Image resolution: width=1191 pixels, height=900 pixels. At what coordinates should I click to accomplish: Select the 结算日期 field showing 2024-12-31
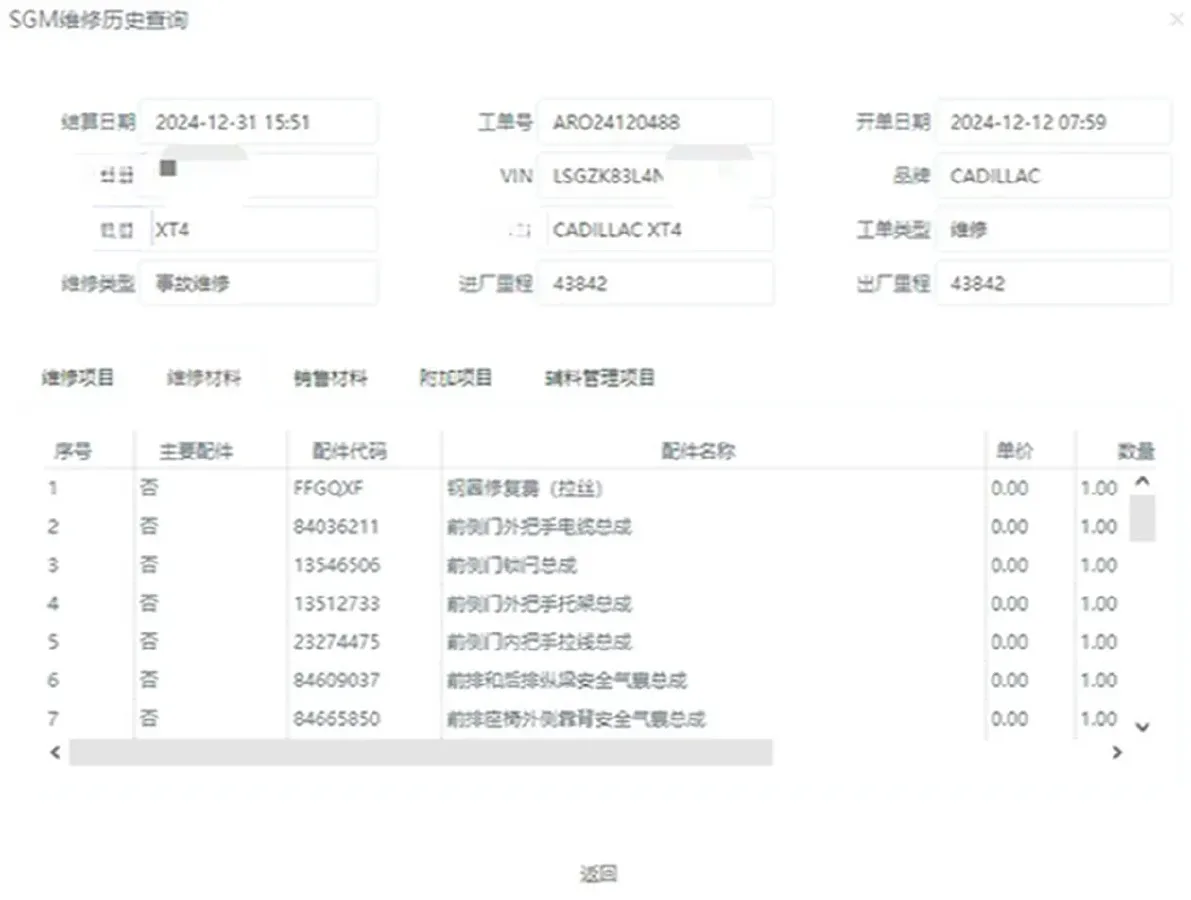259,122
